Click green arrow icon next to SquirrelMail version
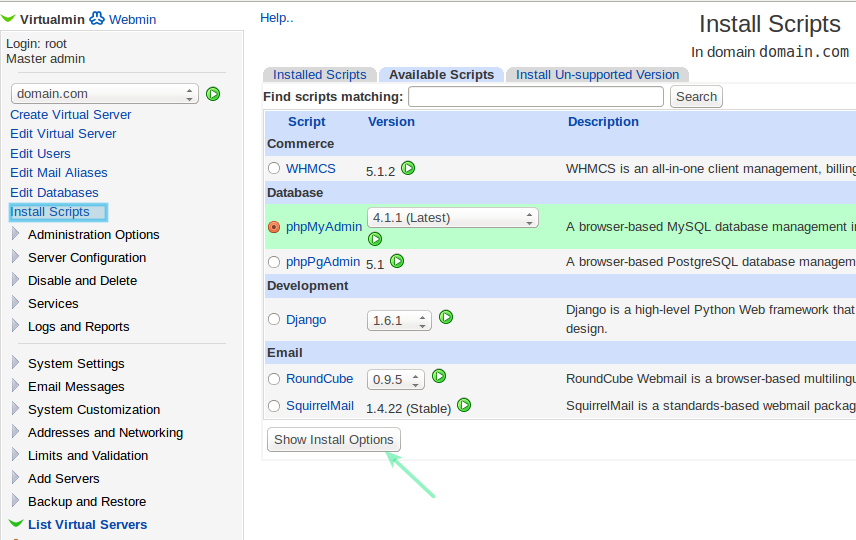 click(464, 405)
